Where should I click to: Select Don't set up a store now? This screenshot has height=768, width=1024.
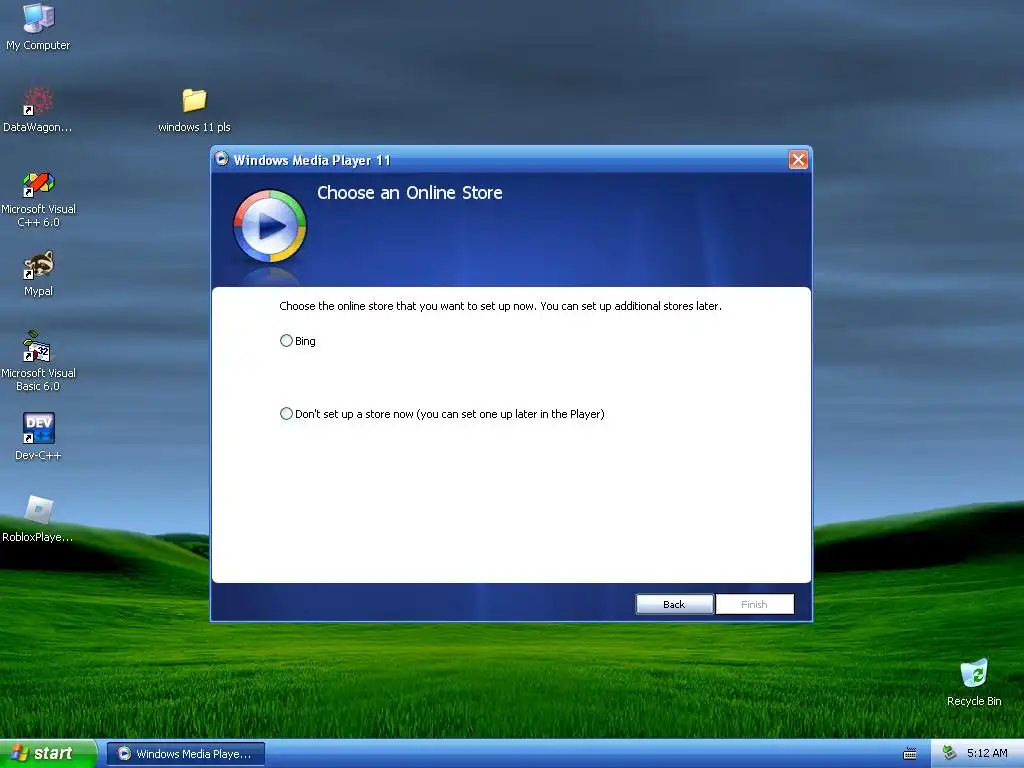pos(286,413)
